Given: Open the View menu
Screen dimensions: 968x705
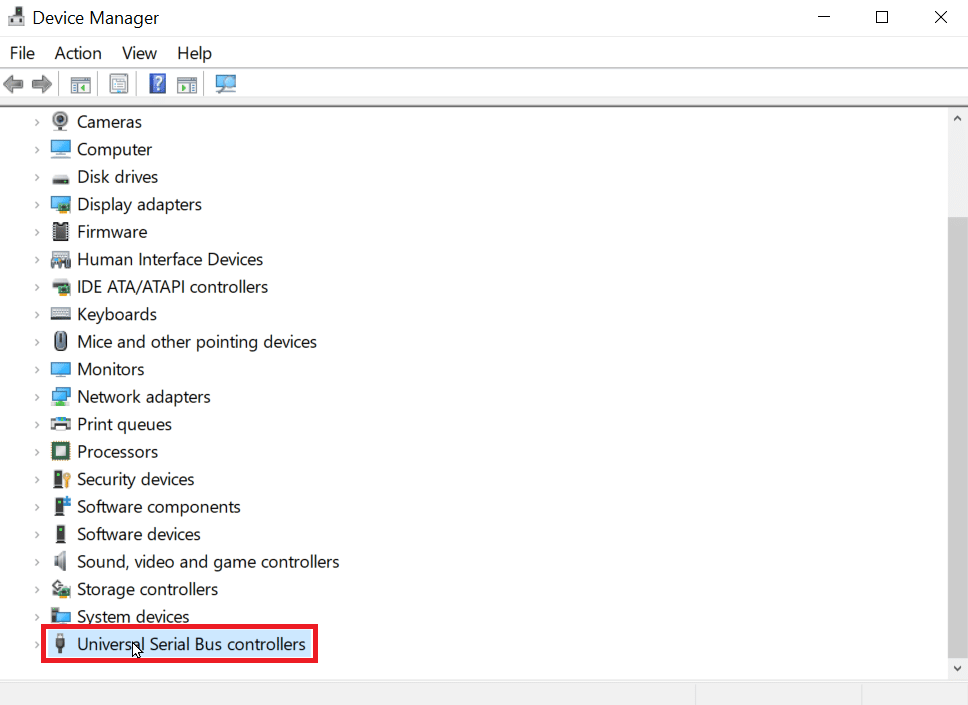Looking at the screenshot, I should (139, 53).
